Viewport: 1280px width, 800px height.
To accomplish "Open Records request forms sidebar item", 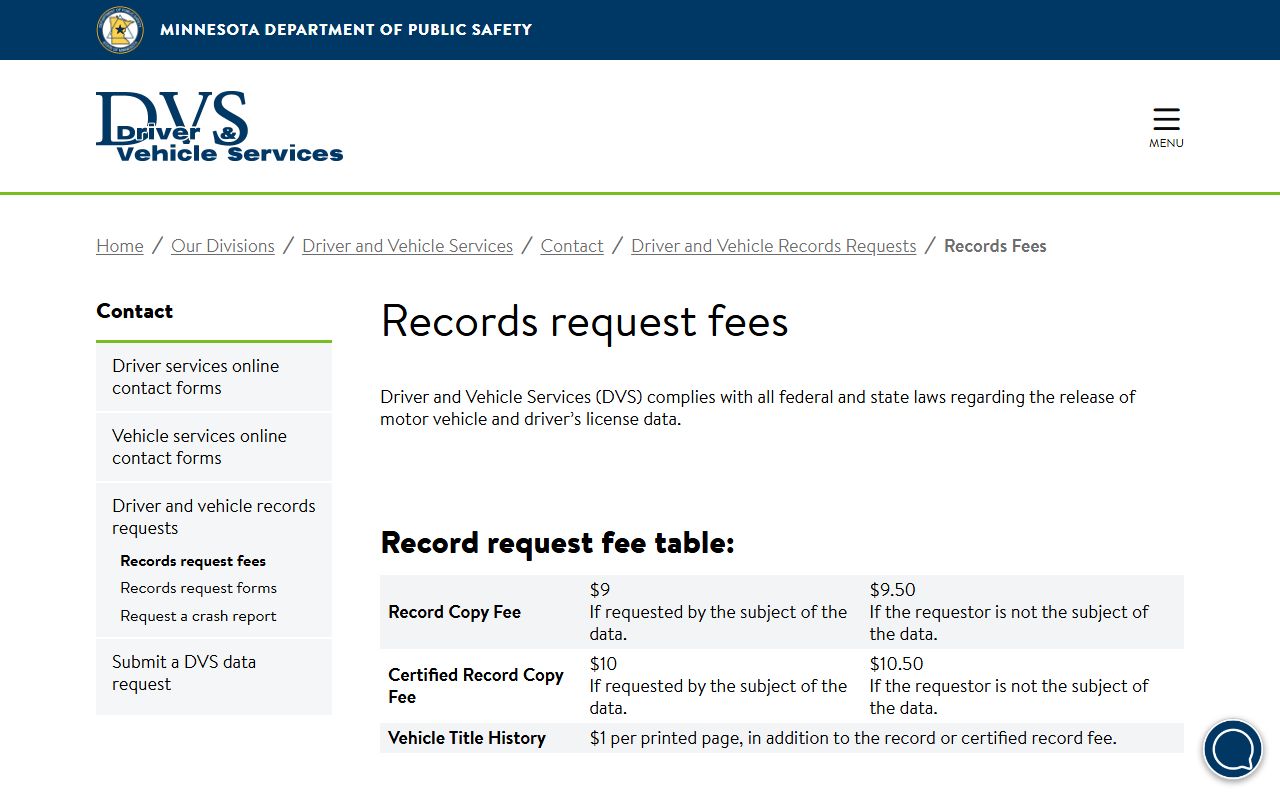I will (199, 588).
